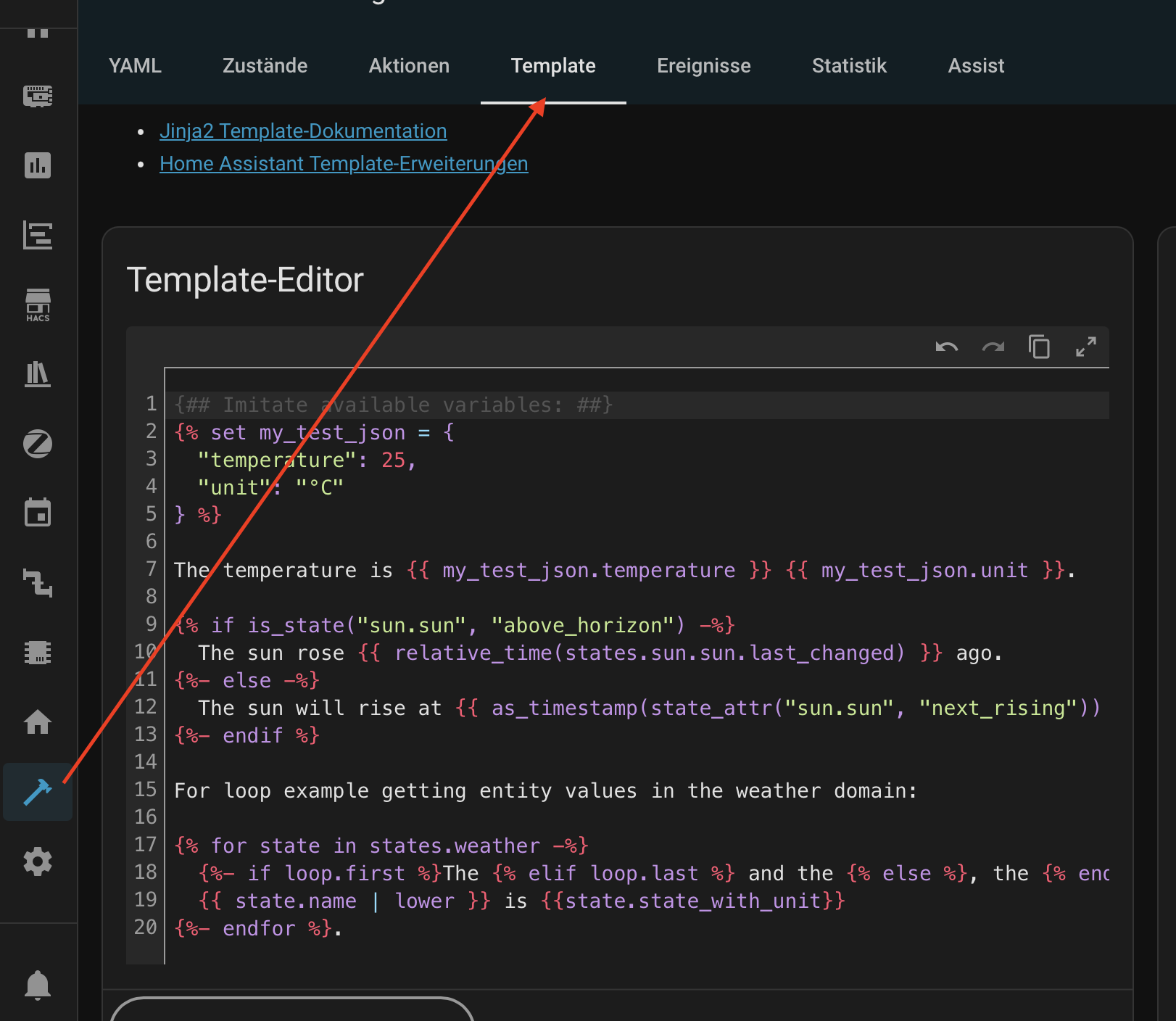Viewport: 1176px width, 1021px height.
Task: Switch to the Statistik tab
Action: 849,66
